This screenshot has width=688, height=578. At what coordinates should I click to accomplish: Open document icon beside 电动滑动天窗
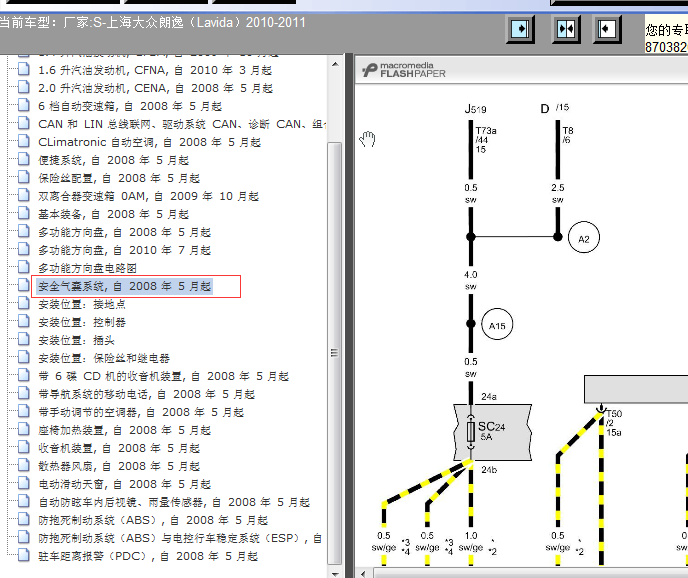coord(24,484)
